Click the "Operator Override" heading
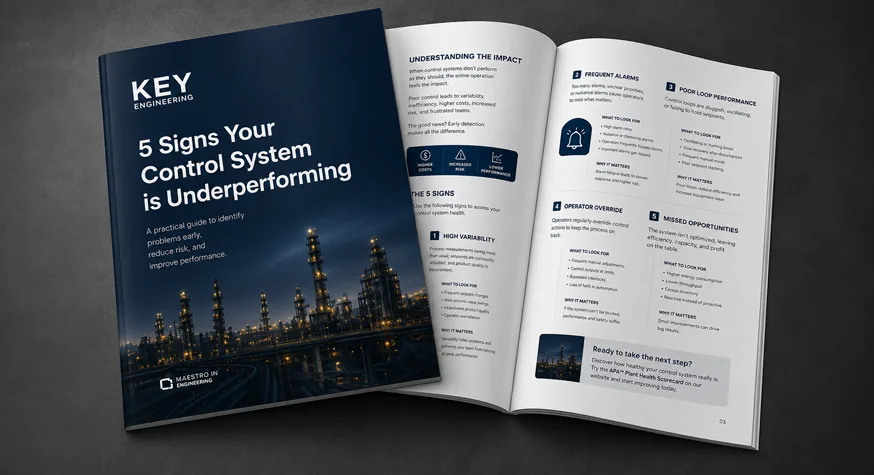This screenshot has height=475, width=874. pyautogui.click(x=593, y=208)
